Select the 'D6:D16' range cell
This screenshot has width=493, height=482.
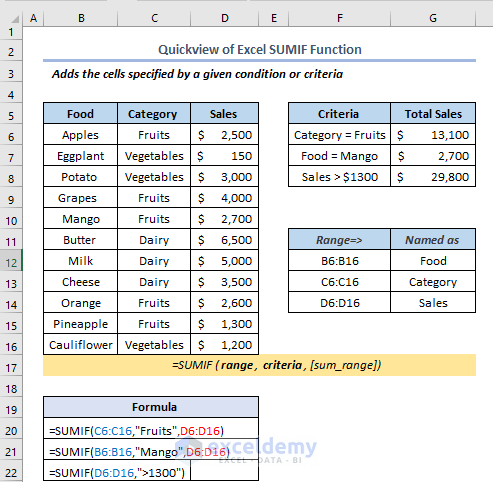339,303
